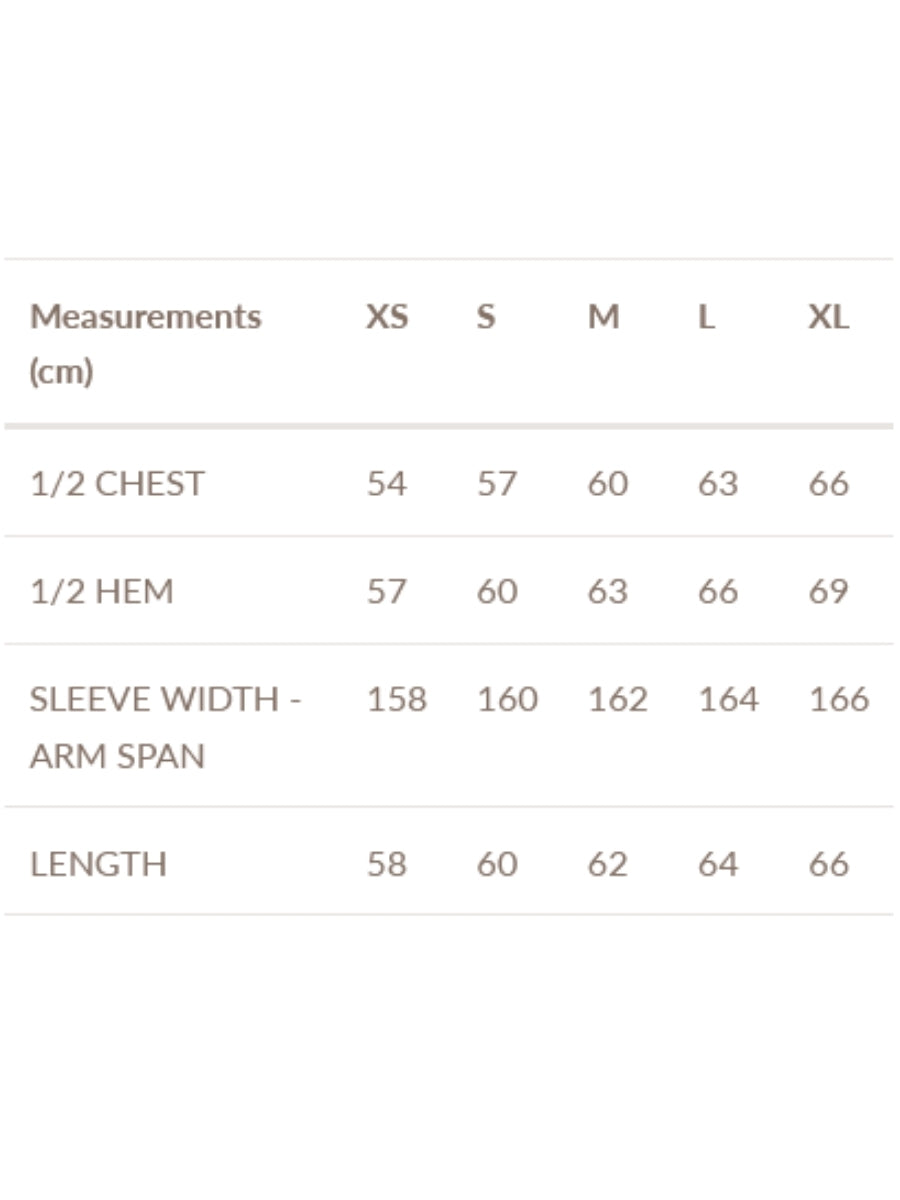Select arm span value 162 for M

[617, 699]
